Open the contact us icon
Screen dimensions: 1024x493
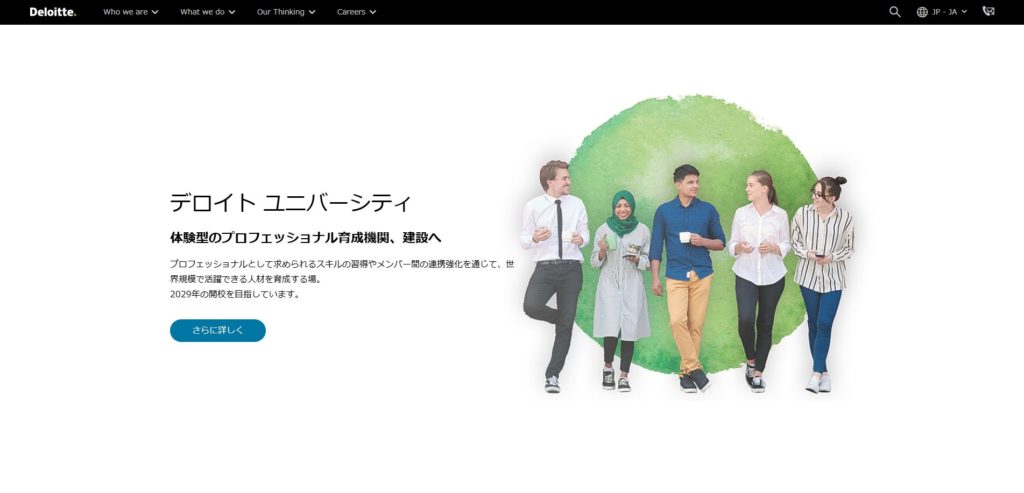pos(988,12)
